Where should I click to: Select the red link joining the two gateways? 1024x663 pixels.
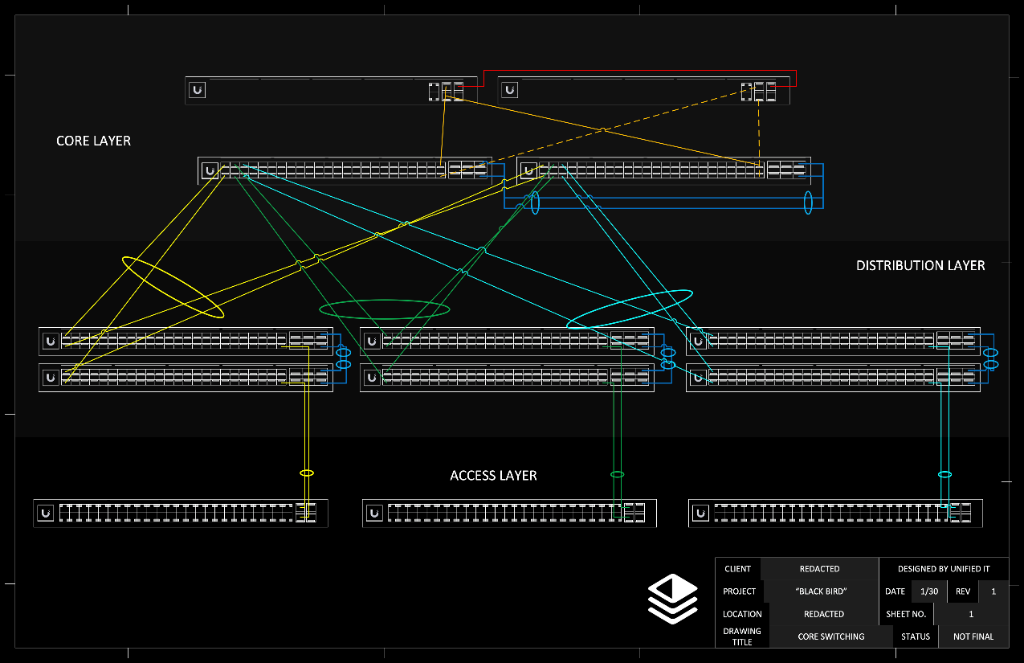pyautogui.click(x=640, y=71)
